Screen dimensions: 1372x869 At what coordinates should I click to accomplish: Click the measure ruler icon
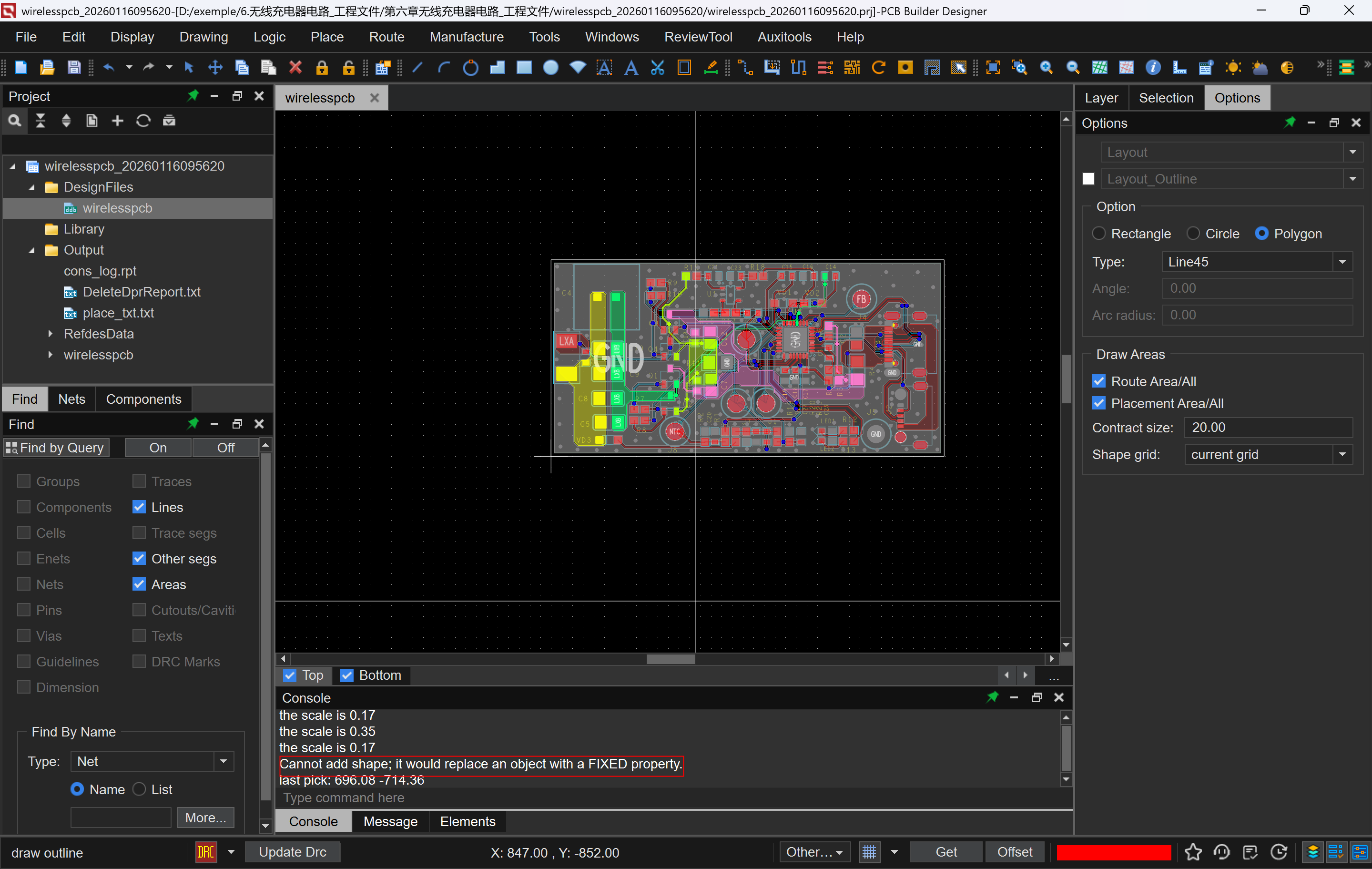1179,68
